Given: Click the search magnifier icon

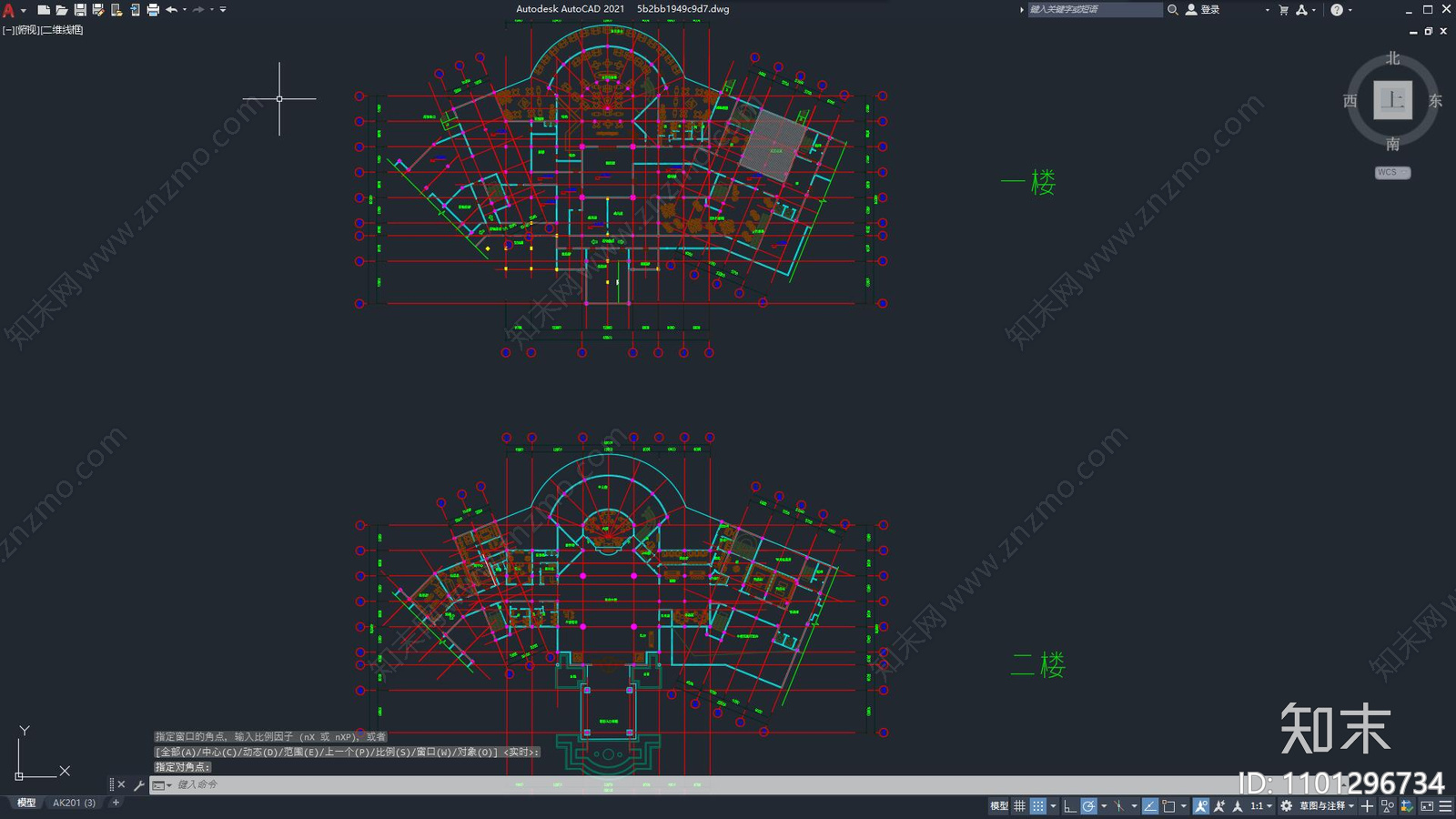Looking at the screenshot, I should tap(1173, 9).
